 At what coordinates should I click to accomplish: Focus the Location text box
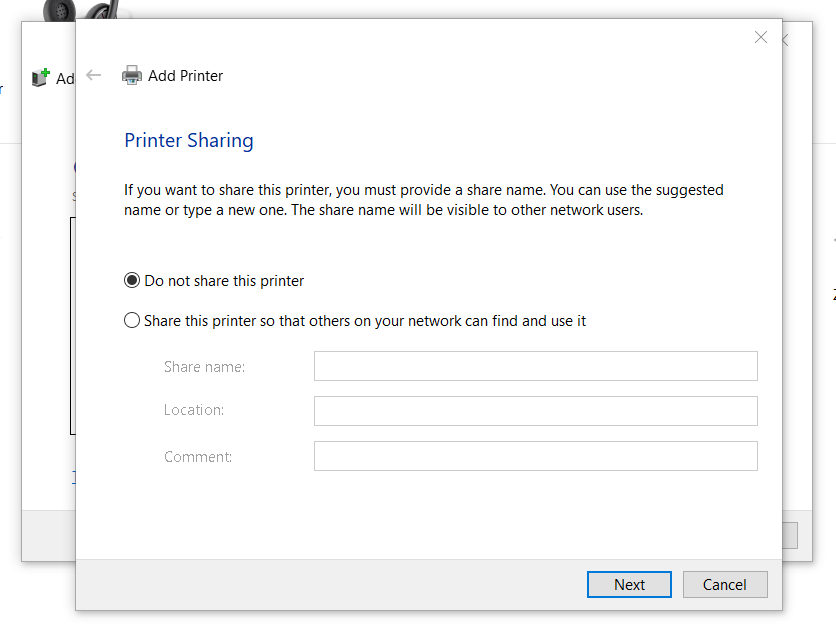point(535,411)
